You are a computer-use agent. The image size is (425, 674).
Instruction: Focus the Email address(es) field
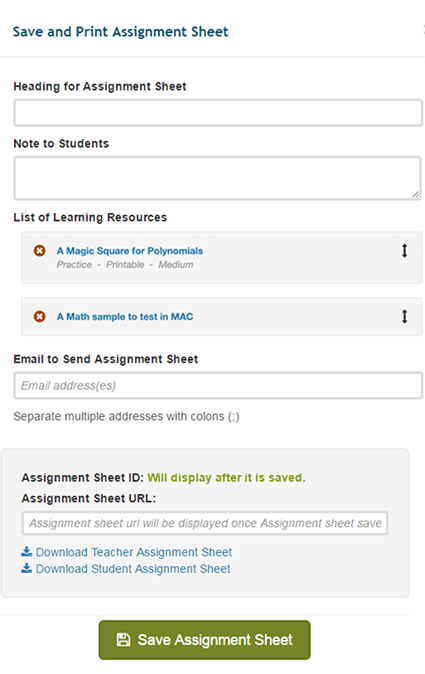(x=218, y=386)
